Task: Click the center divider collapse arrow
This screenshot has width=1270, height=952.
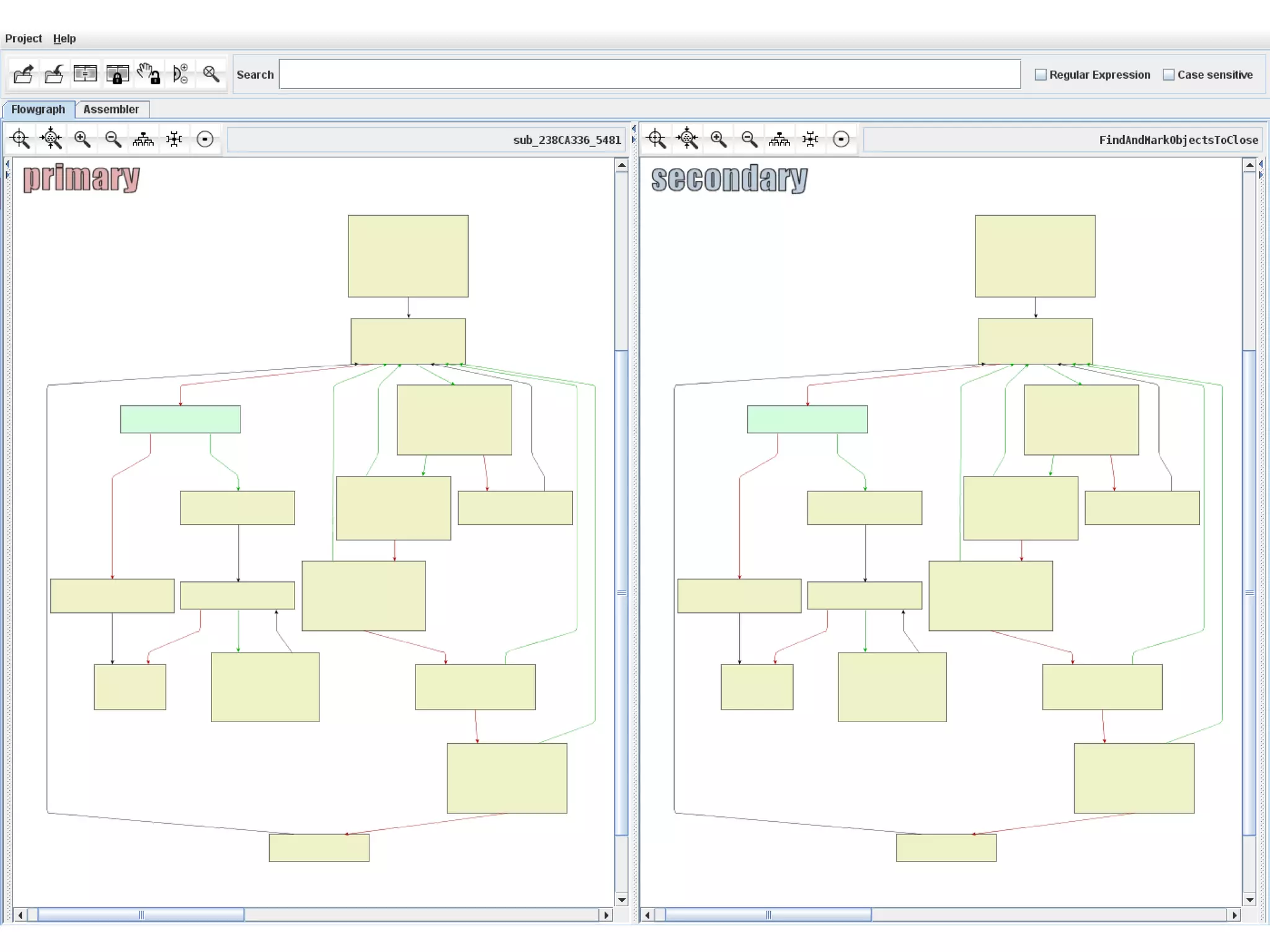Action: coord(633,129)
